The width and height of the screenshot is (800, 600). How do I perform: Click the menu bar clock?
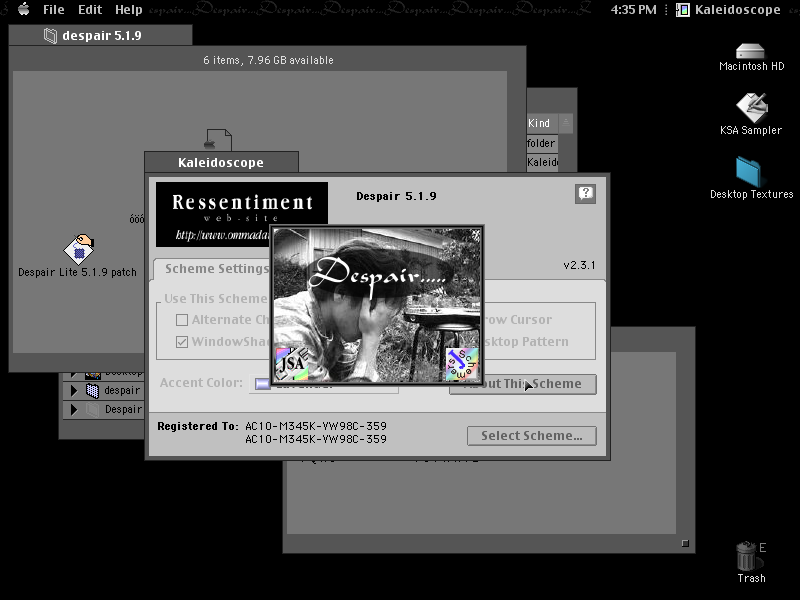(x=633, y=10)
